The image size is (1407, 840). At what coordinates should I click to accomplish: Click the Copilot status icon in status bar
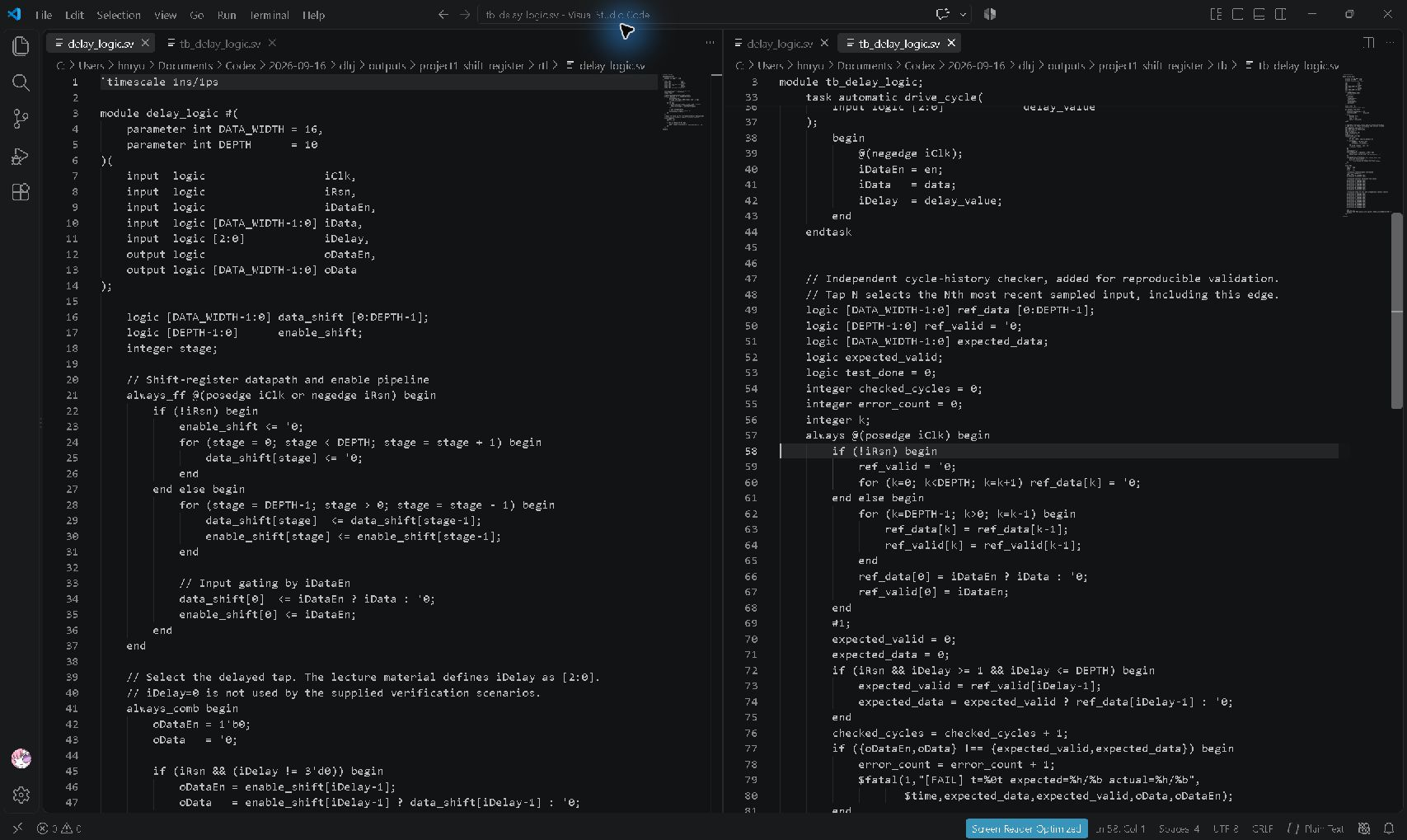[1364, 828]
